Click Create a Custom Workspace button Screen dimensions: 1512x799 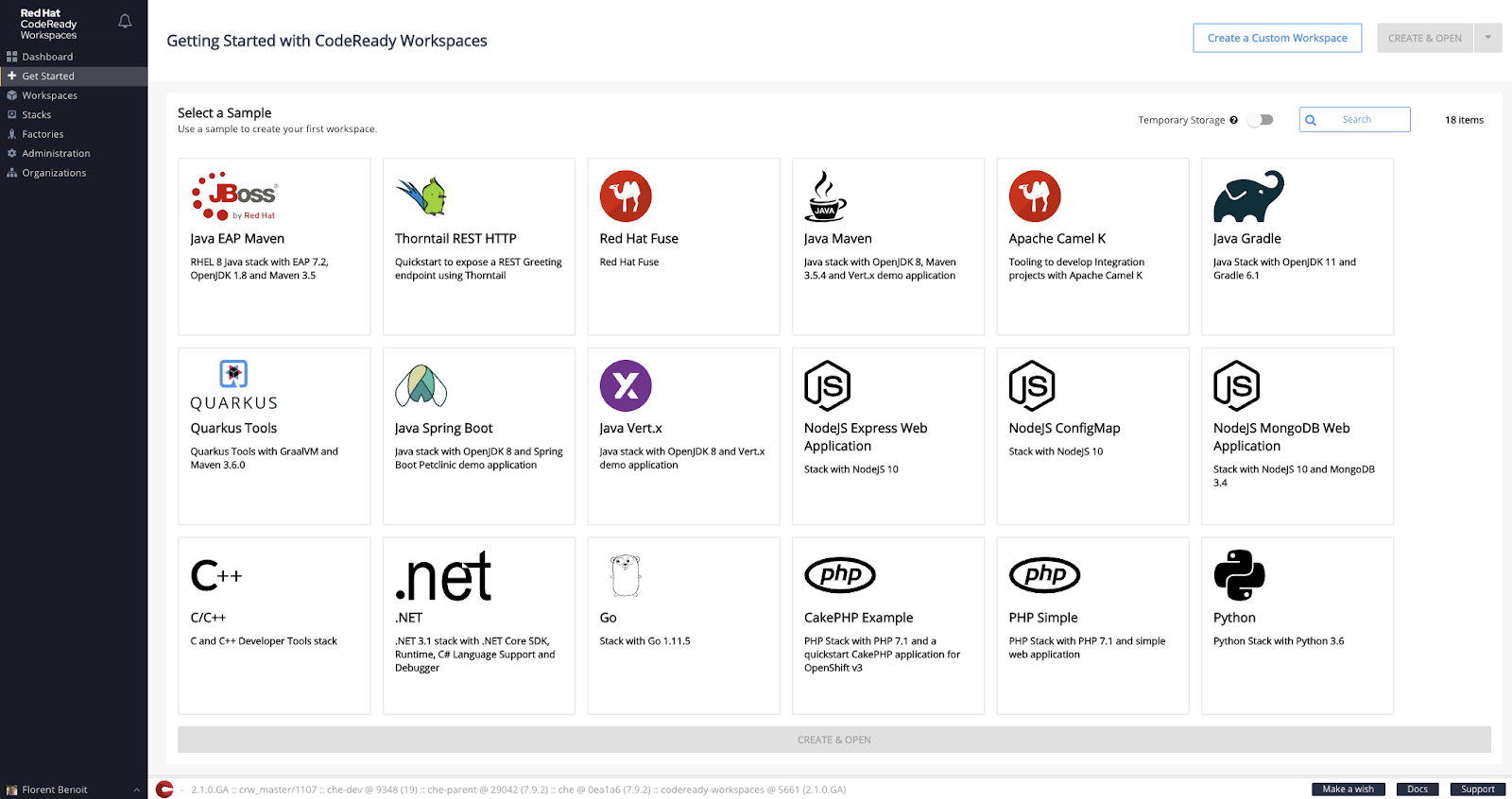coord(1277,38)
